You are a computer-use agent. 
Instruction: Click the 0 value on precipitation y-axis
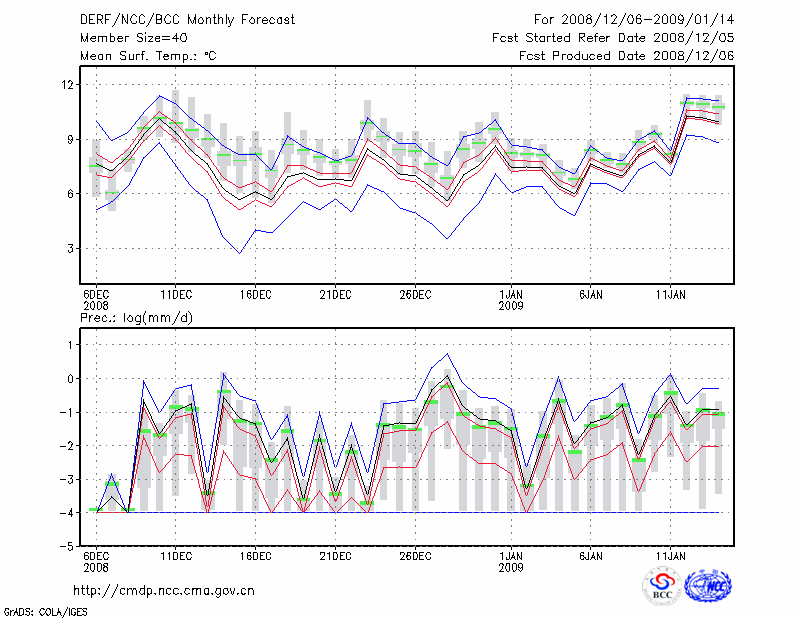(71, 378)
